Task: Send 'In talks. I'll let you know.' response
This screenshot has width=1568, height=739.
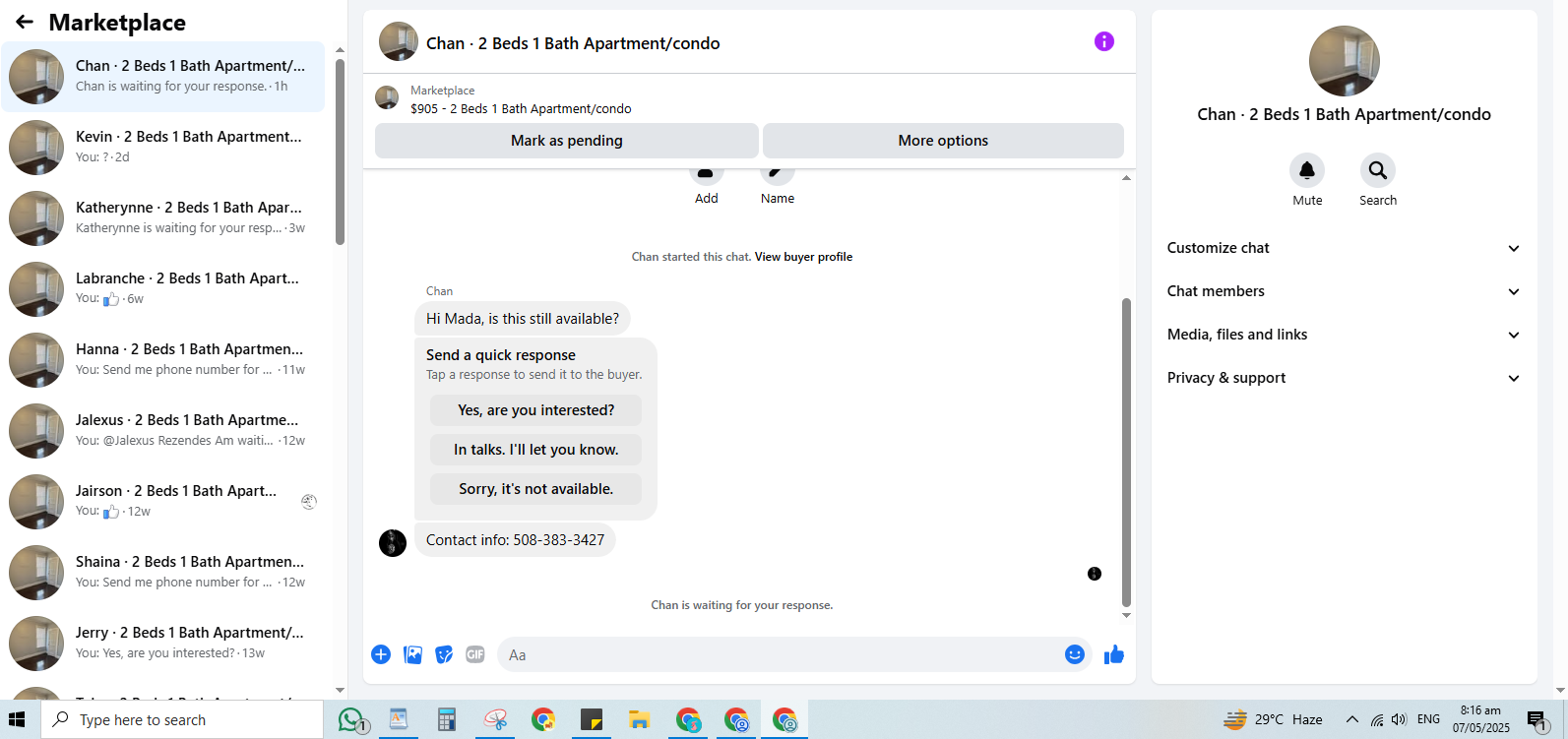Action: [535, 450]
